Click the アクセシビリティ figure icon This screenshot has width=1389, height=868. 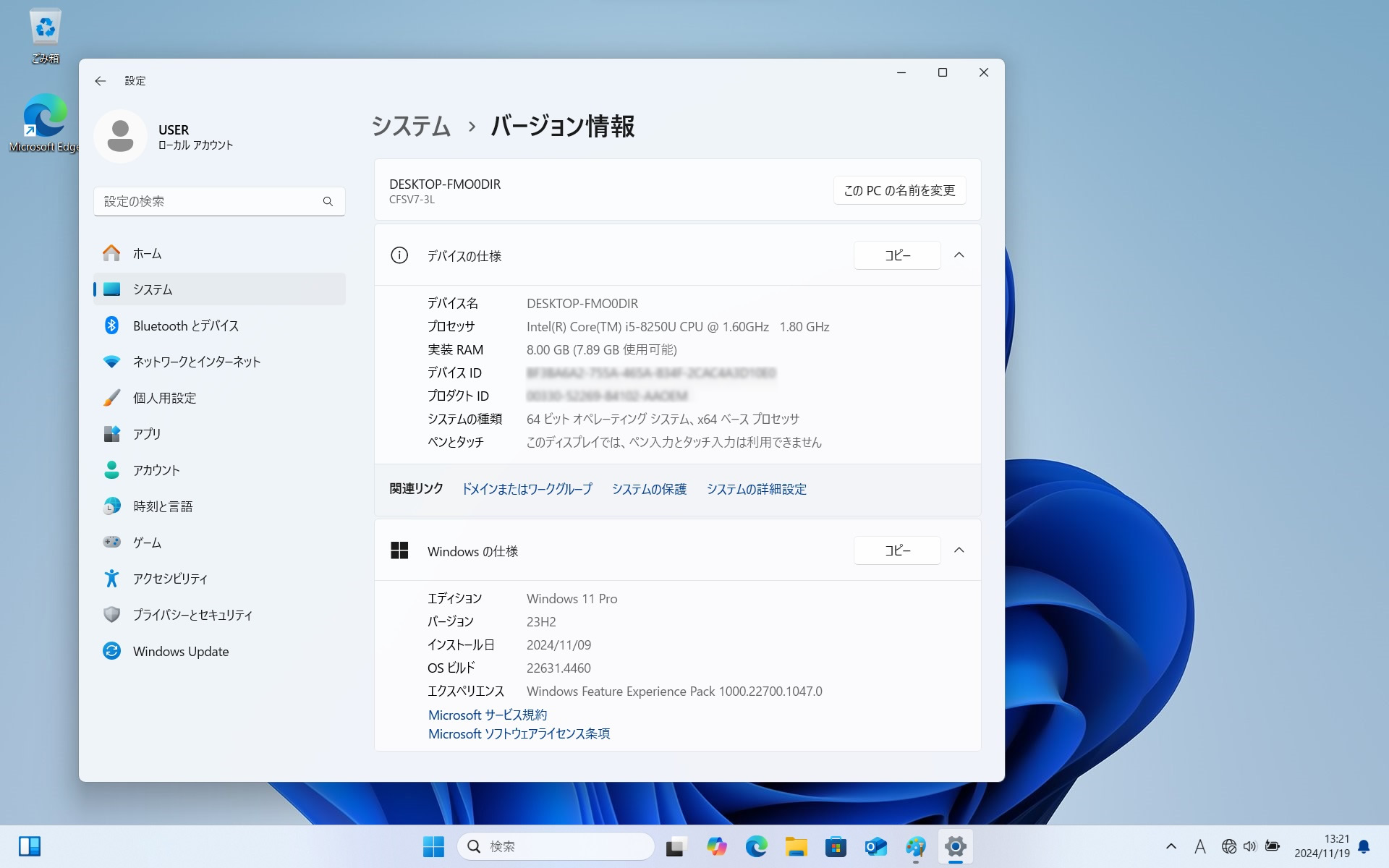tap(111, 578)
